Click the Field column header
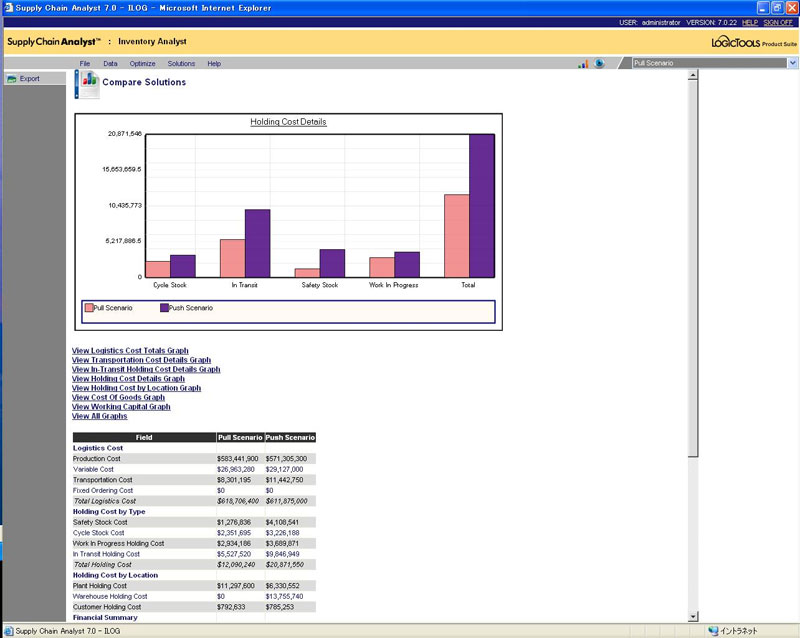The image size is (800, 638). click(x=144, y=437)
